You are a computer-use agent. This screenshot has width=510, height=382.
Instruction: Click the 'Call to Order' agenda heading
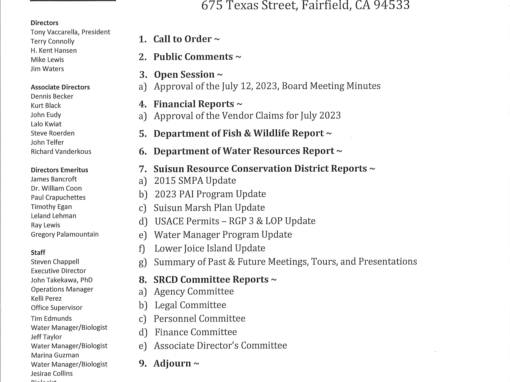pos(182,39)
